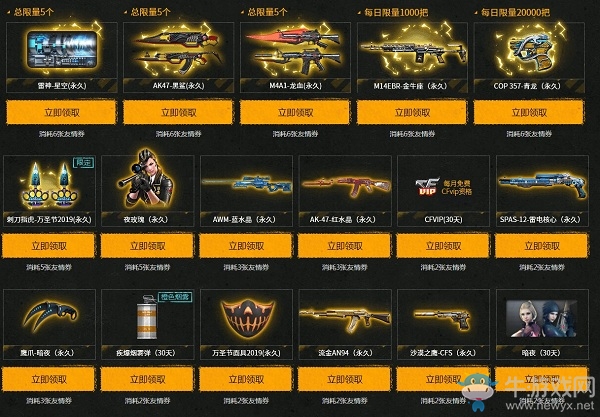Select the CFVIP badge icon
Screen dimensions: 600x417
(x=427, y=187)
